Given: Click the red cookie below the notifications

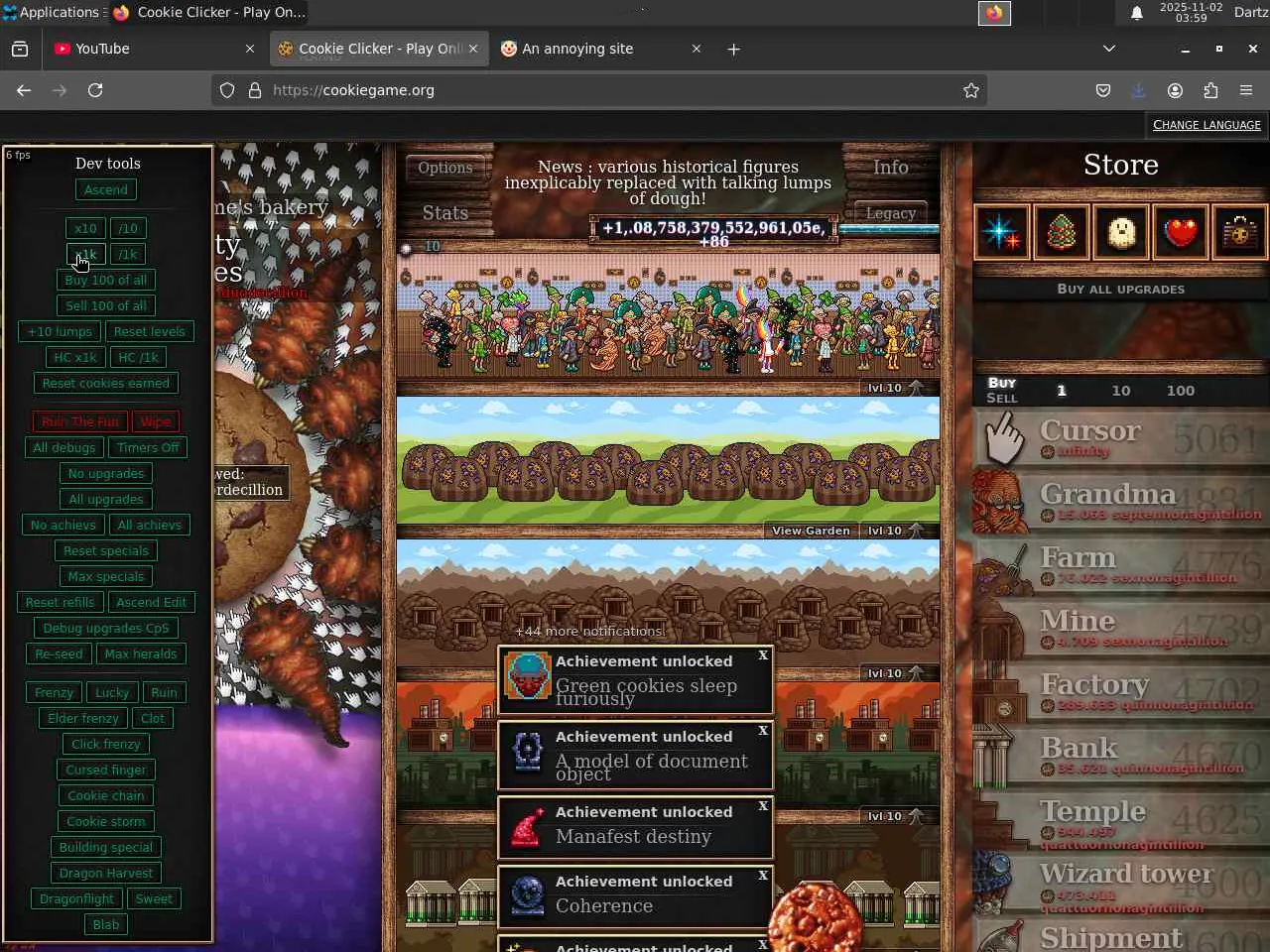Looking at the screenshot, I should click(815, 918).
